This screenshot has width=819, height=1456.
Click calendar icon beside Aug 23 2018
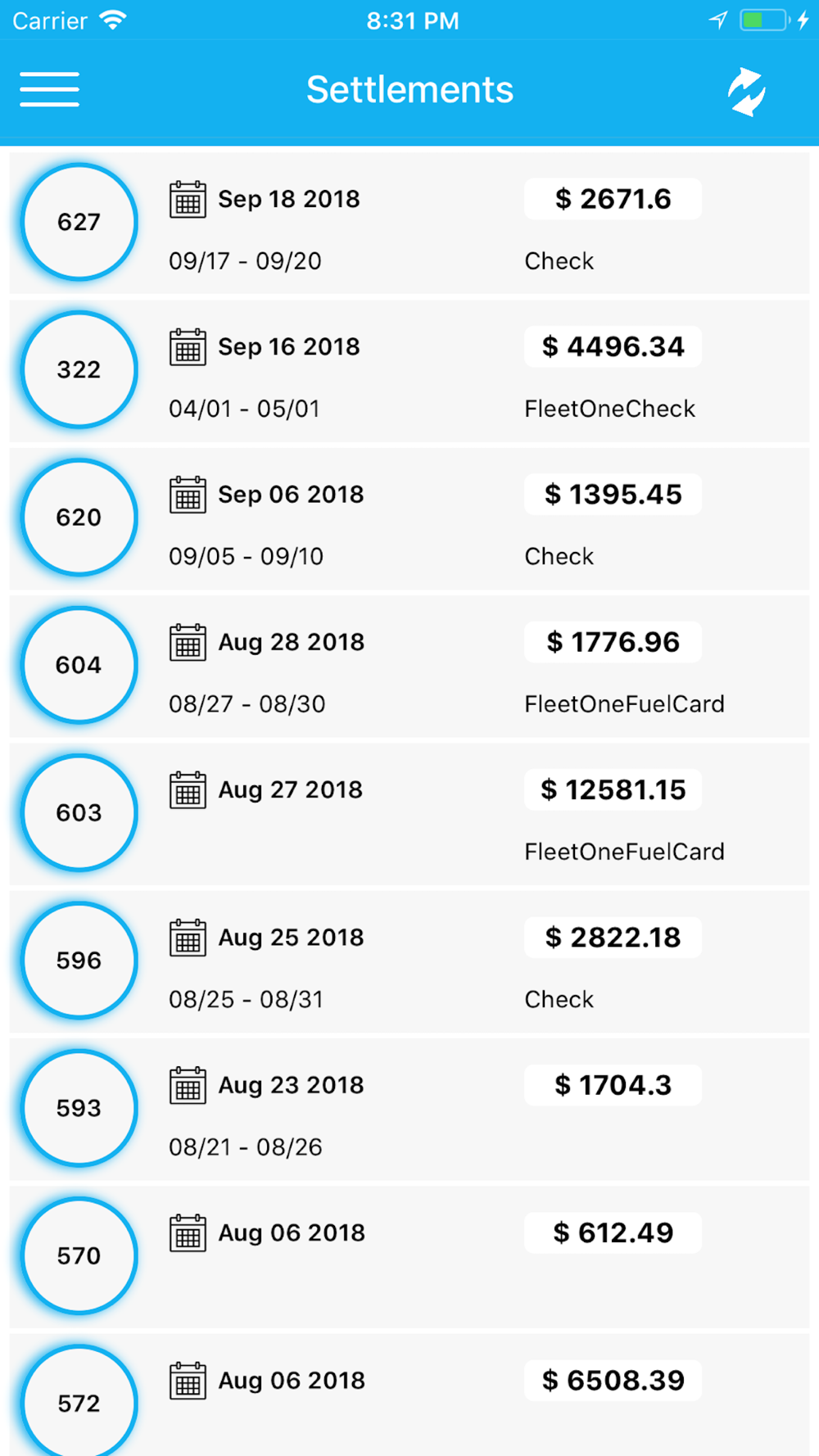[188, 1086]
